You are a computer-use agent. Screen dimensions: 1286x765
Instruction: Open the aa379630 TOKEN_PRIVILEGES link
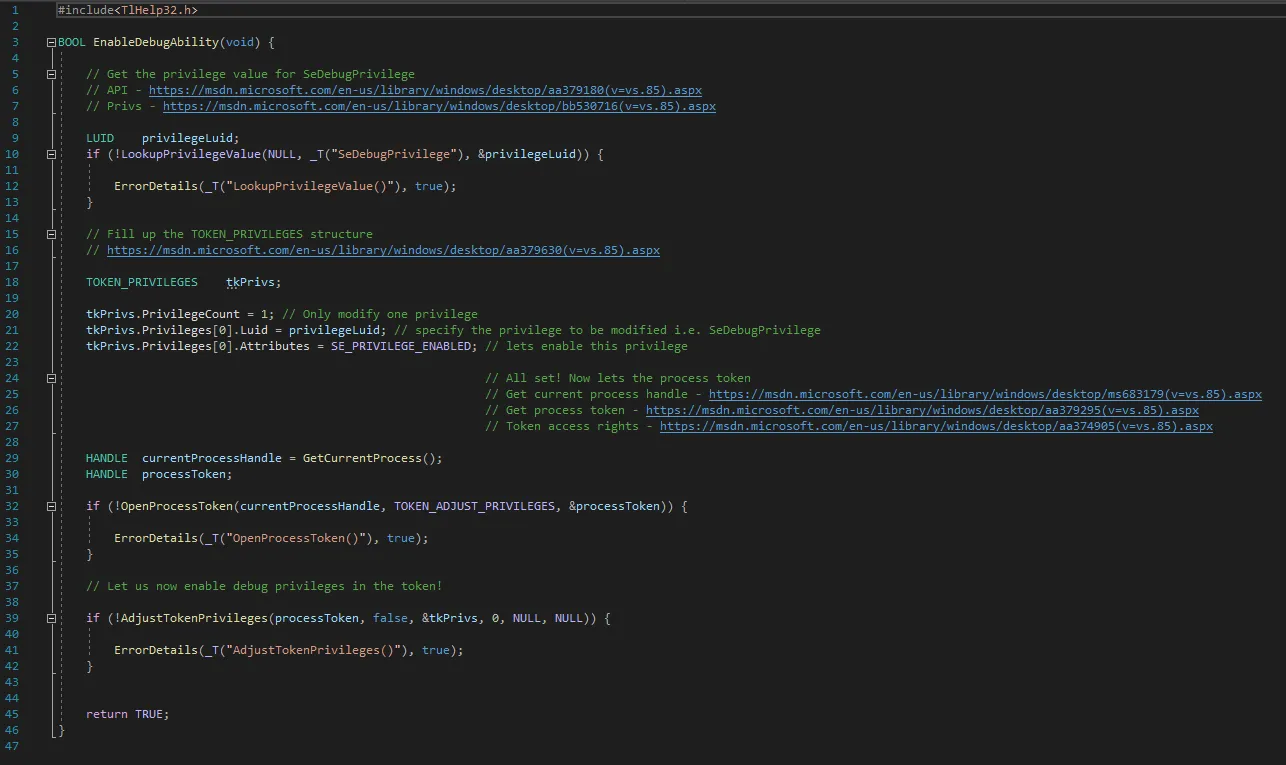tap(380, 249)
